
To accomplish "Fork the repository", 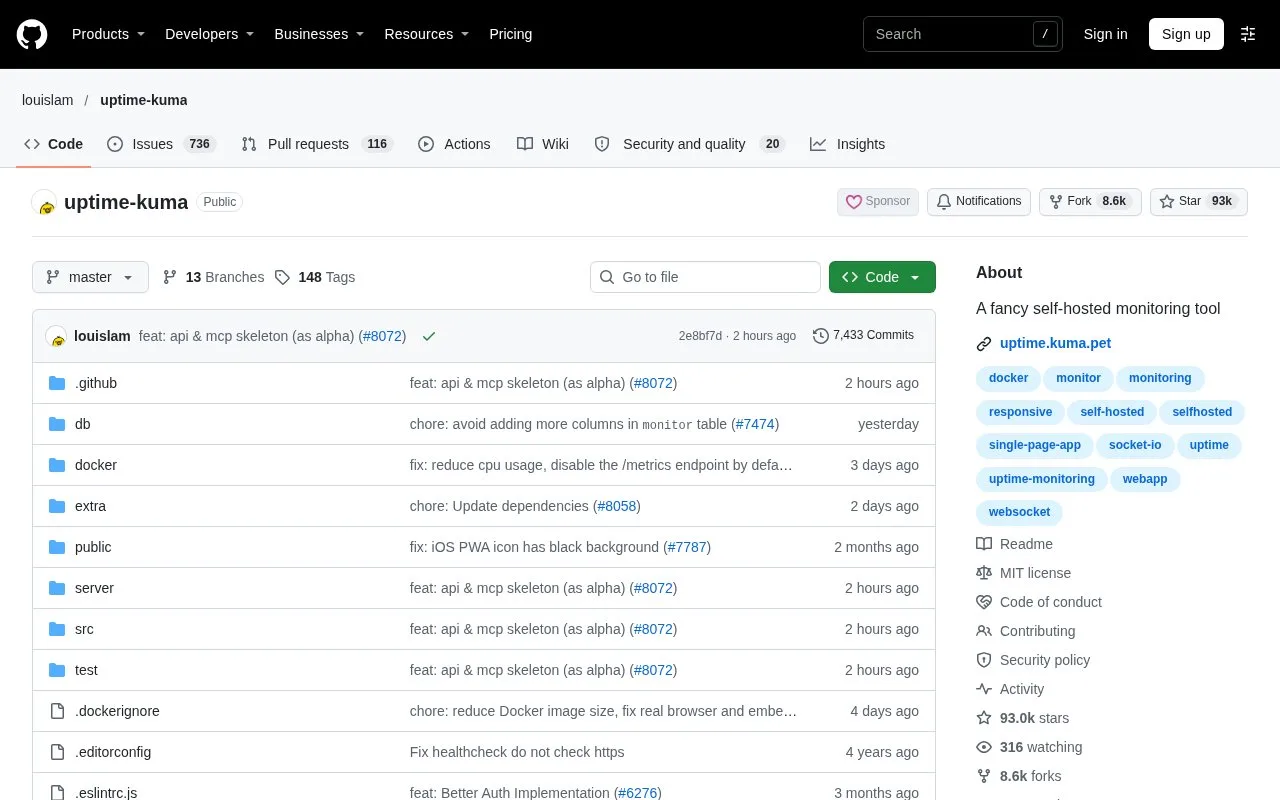I will tap(1090, 202).
